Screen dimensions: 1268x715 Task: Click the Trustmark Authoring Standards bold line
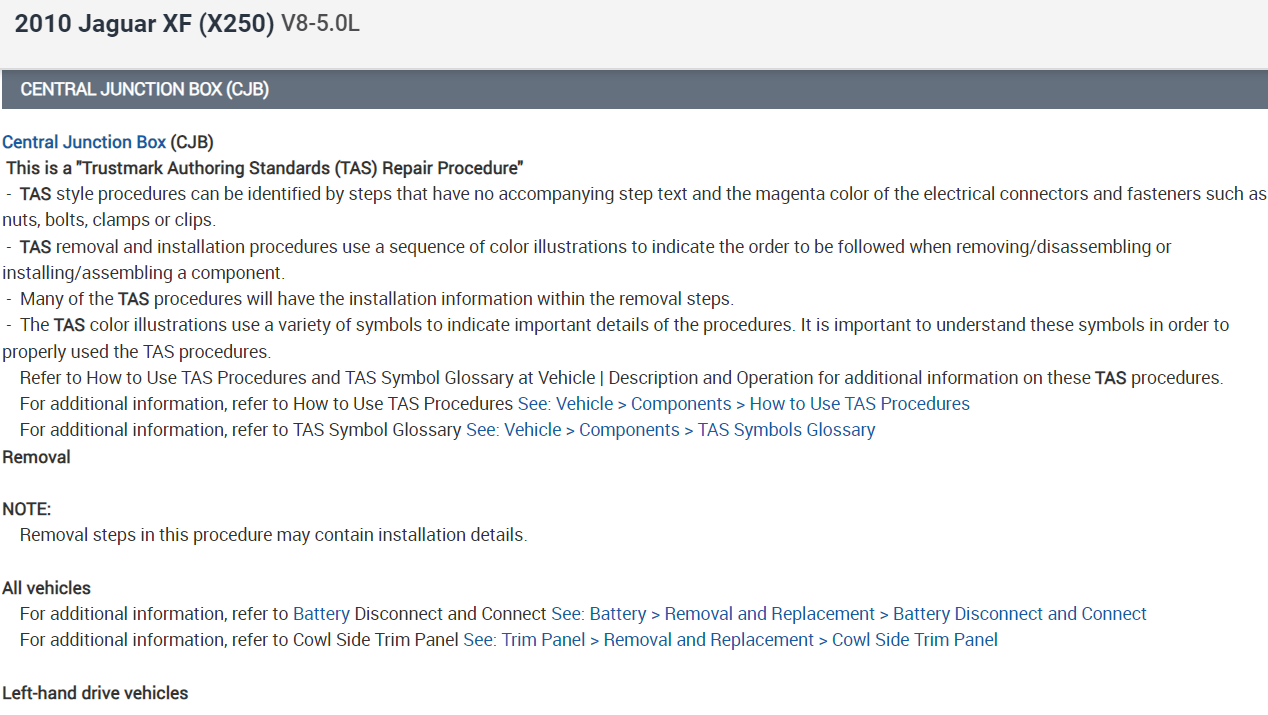tap(265, 168)
